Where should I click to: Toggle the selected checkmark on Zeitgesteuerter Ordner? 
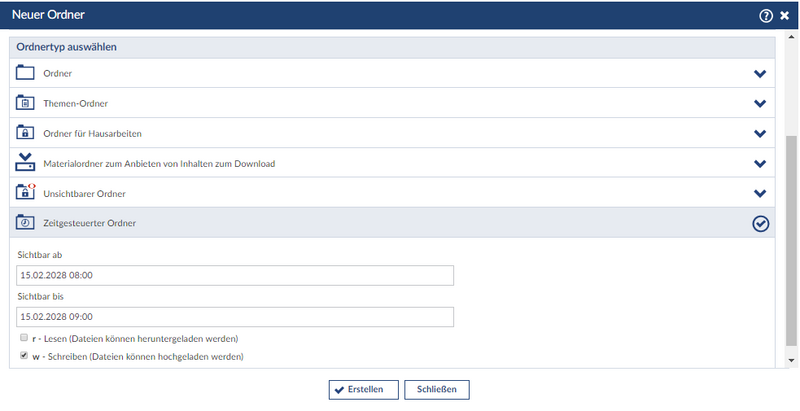click(760, 223)
